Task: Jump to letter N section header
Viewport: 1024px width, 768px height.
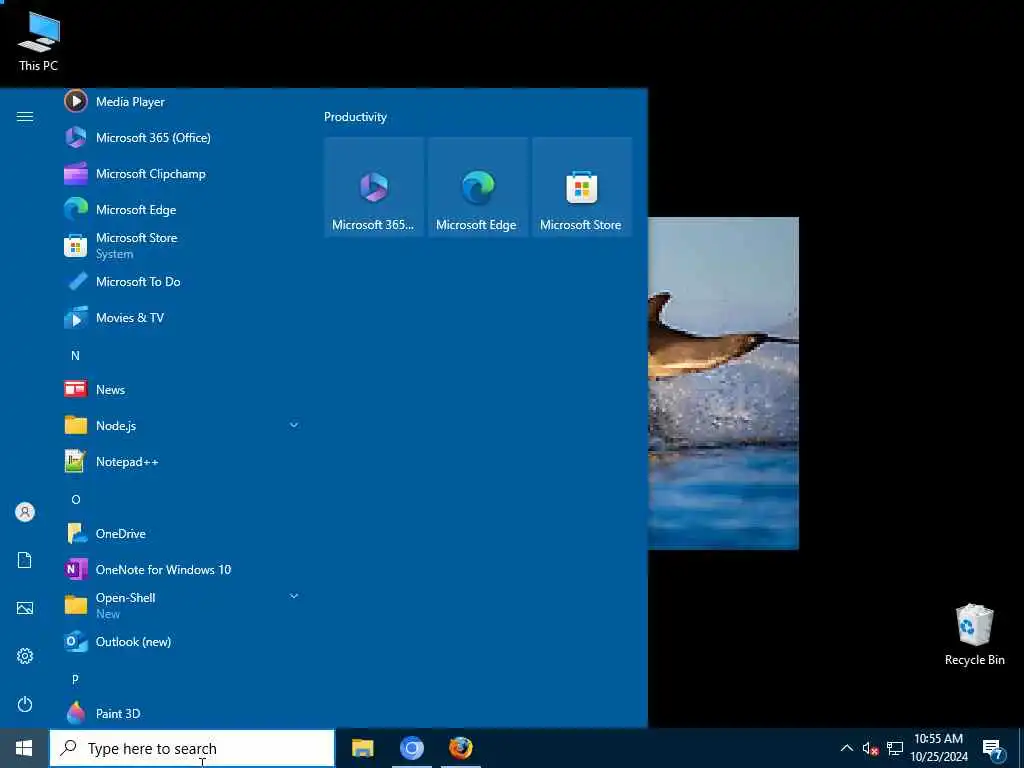Action: (x=75, y=356)
